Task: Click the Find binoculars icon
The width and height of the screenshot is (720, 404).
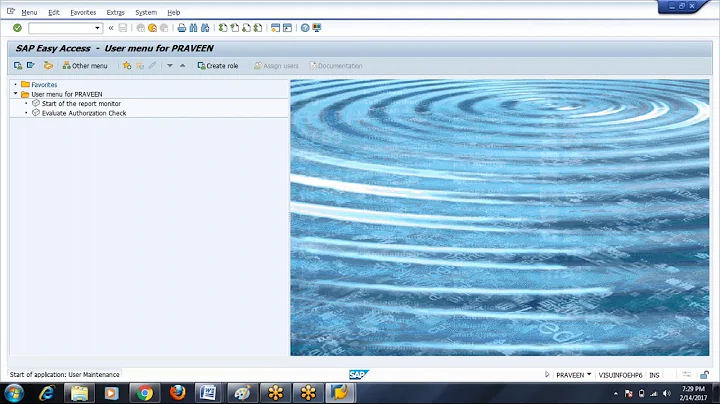Action: tap(193, 28)
